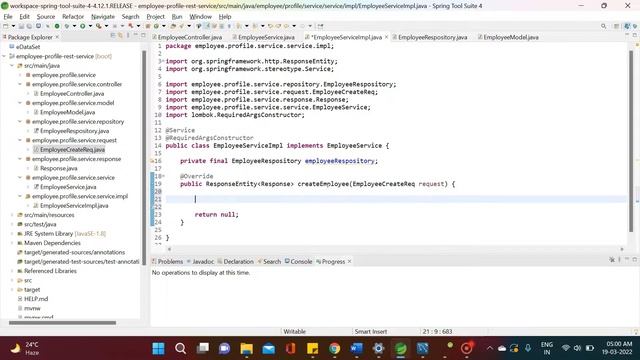This screenshot has width=640, height=360.
Task: Collapse all in Package Explorer toolbar
Action: (113, 36)
